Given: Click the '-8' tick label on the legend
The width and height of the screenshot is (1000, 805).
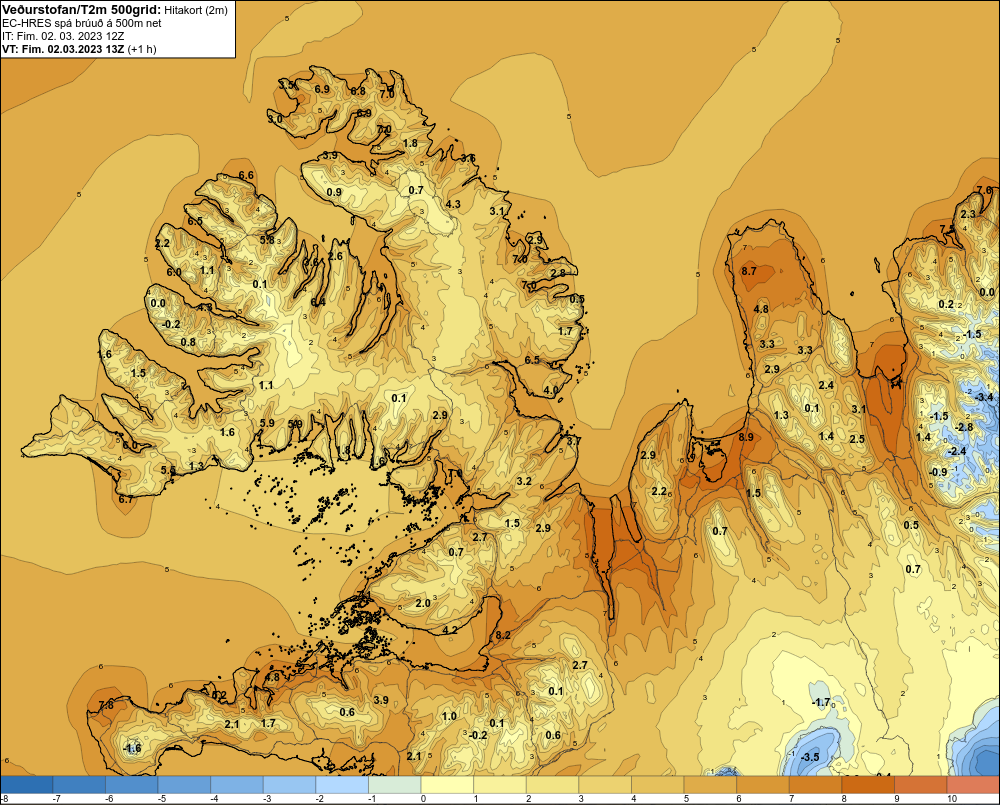Looking at the screenshot, I should click(4, 799).
